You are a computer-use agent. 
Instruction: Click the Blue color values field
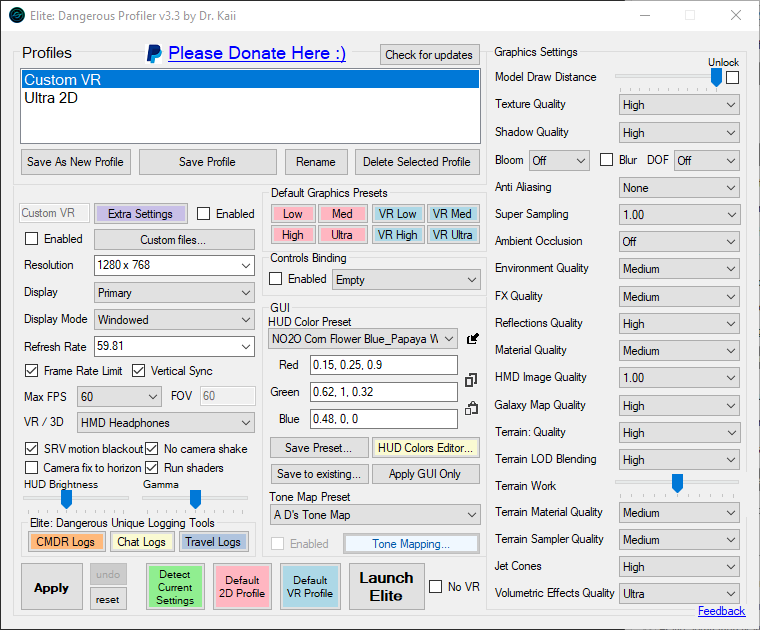[x=383, y=419]
